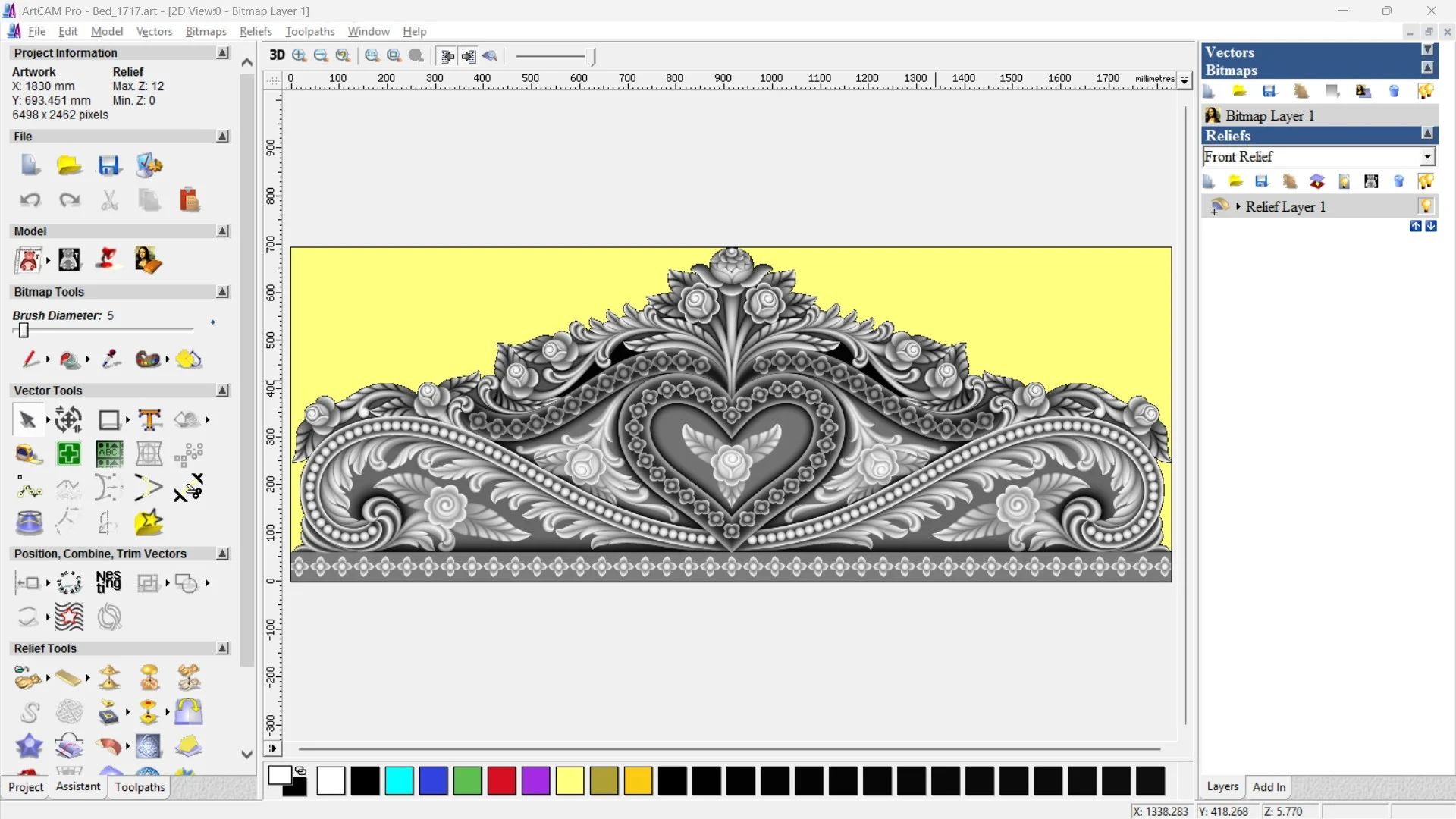The width and height of the screenshot is (1456, 819).
Task: Toggle Relief Layer 1 visibility bulb
Action: pos(1426,206)
